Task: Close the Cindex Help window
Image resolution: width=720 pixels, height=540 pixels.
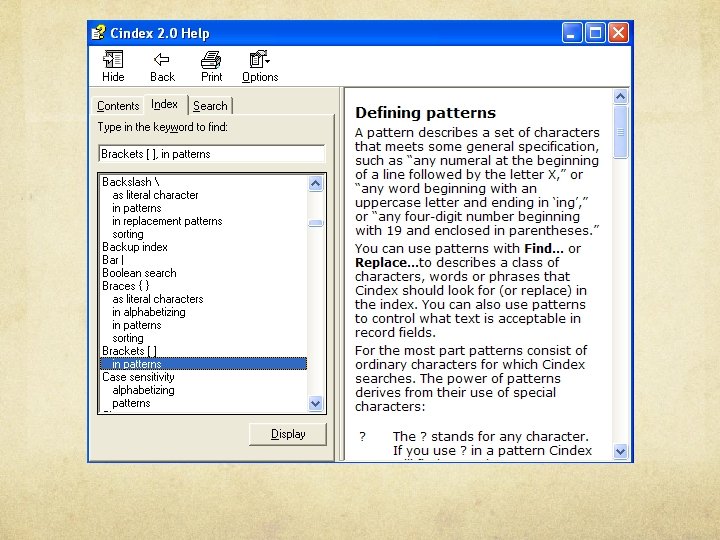Action: click(619, 33)
